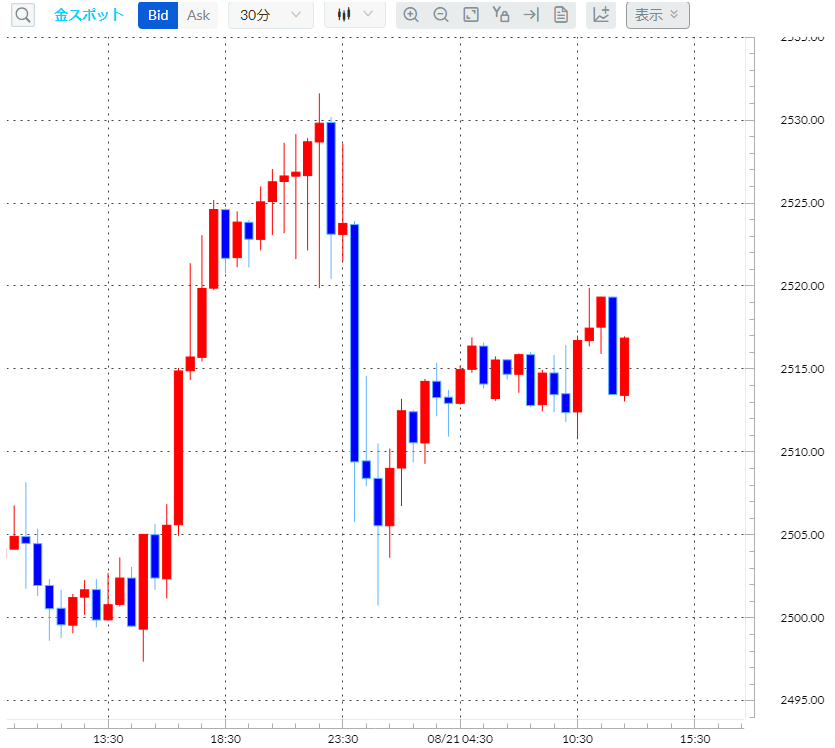
Task: Jump to the latest candle arrow
Action: click(x=531, y=15)
